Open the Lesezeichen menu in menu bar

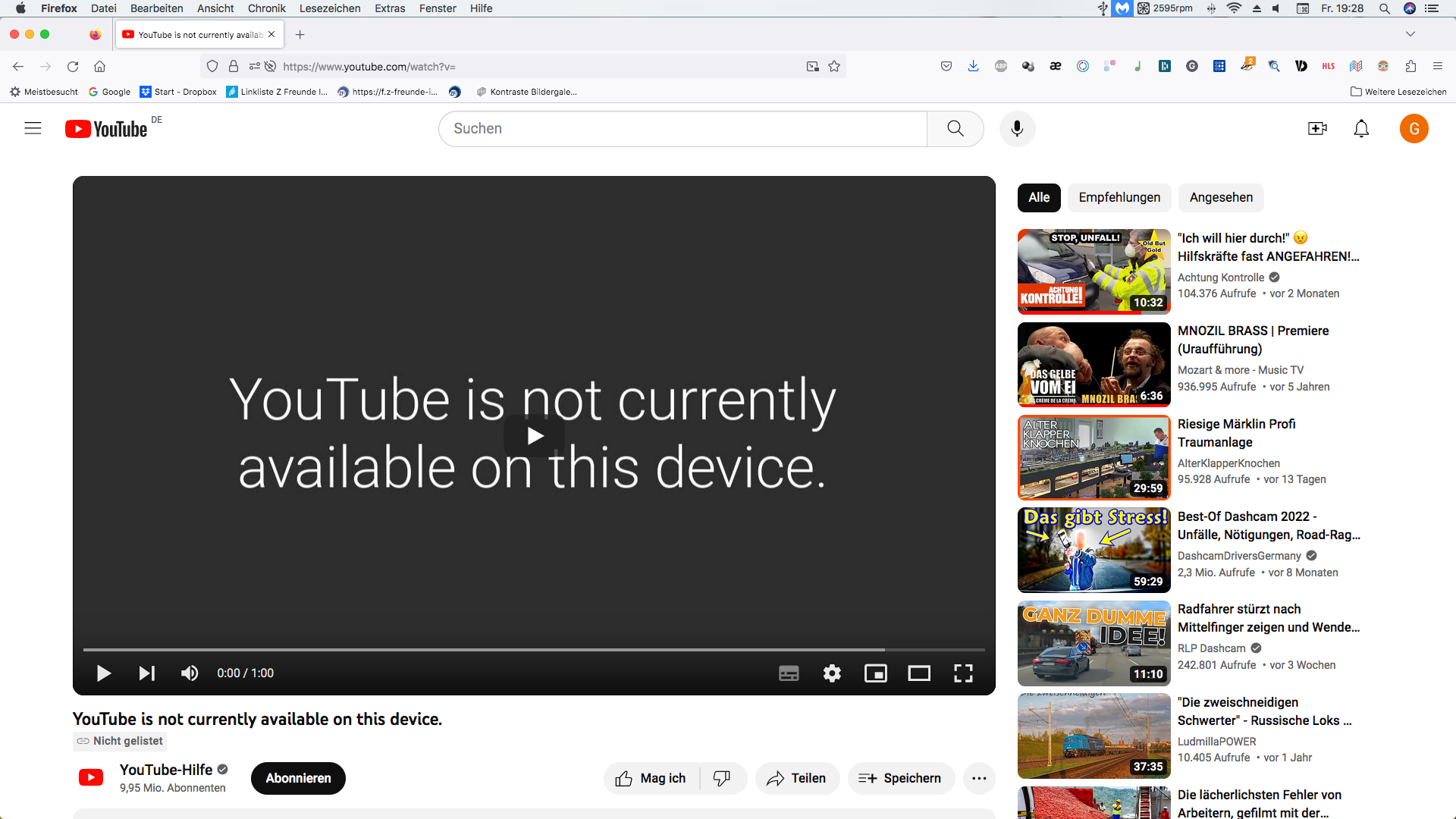point(330,8)
